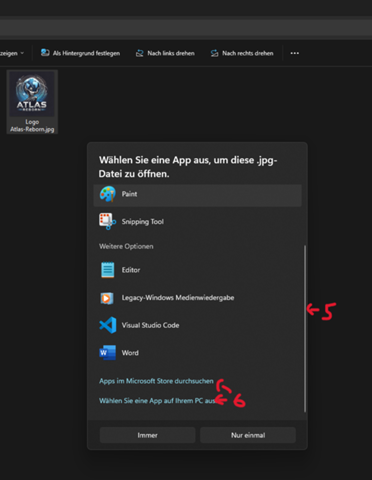
Task: Open 'Apps im Microsoft Store durchsuchen' link
Action: pyautogui.click(x=156, y=381)
